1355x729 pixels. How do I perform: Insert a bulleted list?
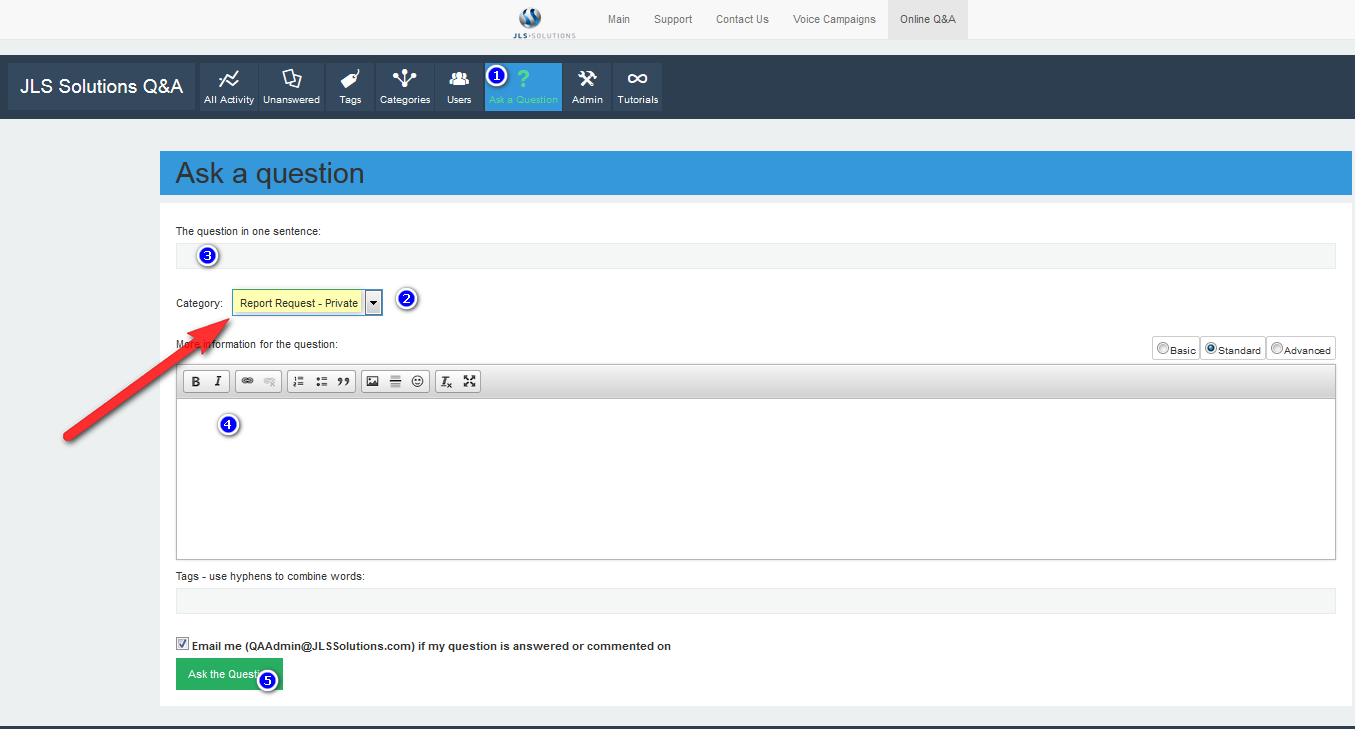[x=321, y=381]
